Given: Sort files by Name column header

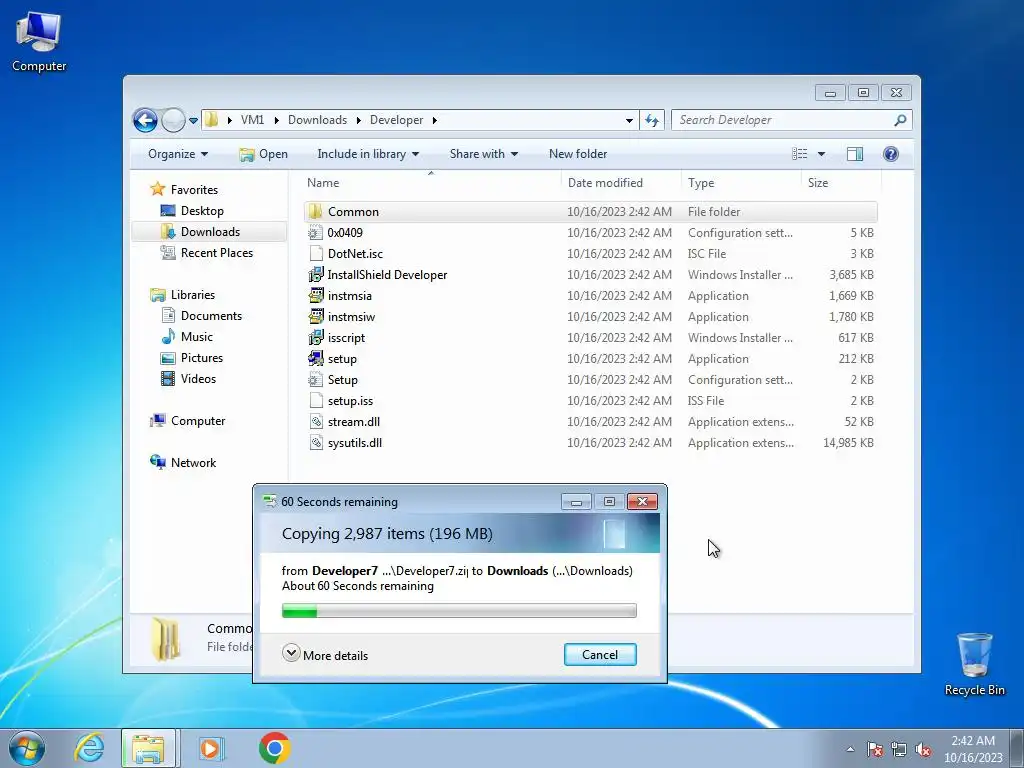Looking at the screenshot, I should pos(431,183).
